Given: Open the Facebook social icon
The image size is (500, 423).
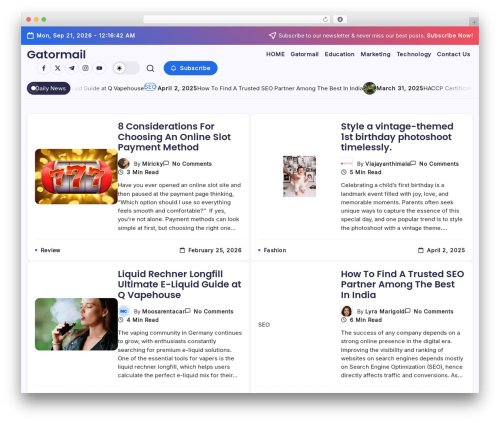Looking at the screenshot, I should 44,68.
